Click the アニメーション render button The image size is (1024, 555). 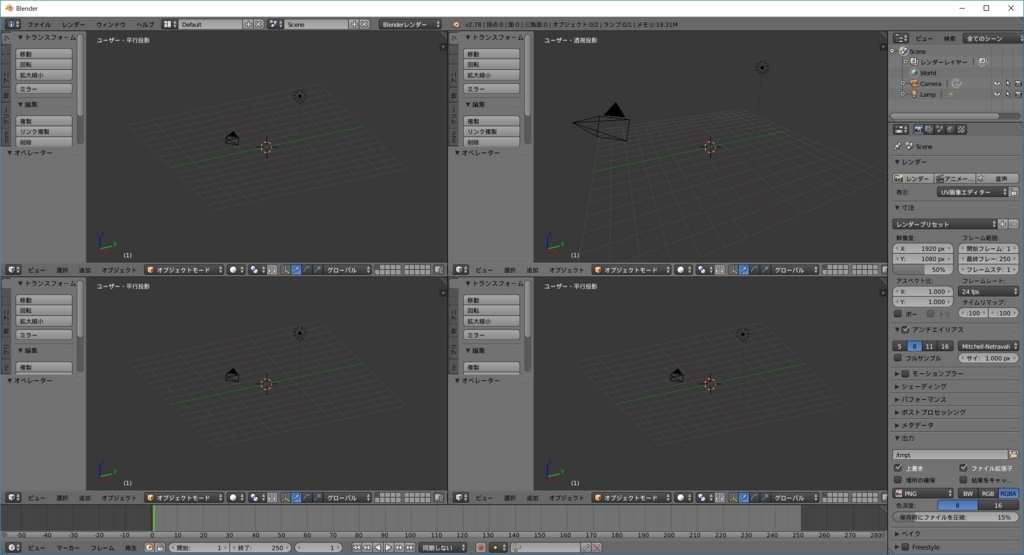point(954,178)
